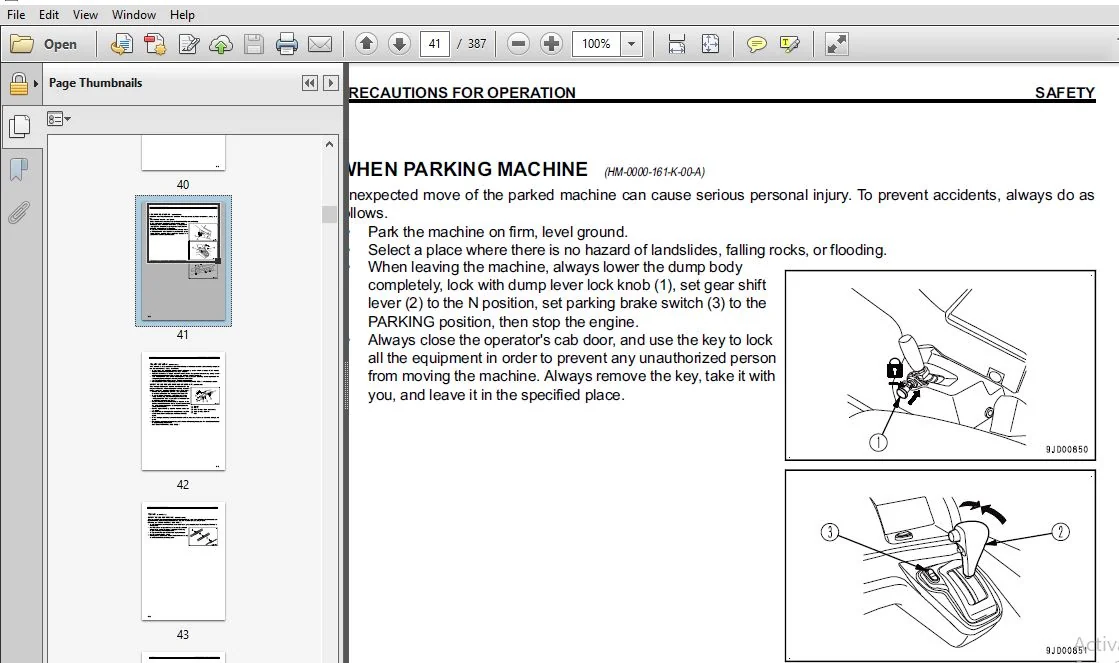Click the Open folder button

pos(44,44)
